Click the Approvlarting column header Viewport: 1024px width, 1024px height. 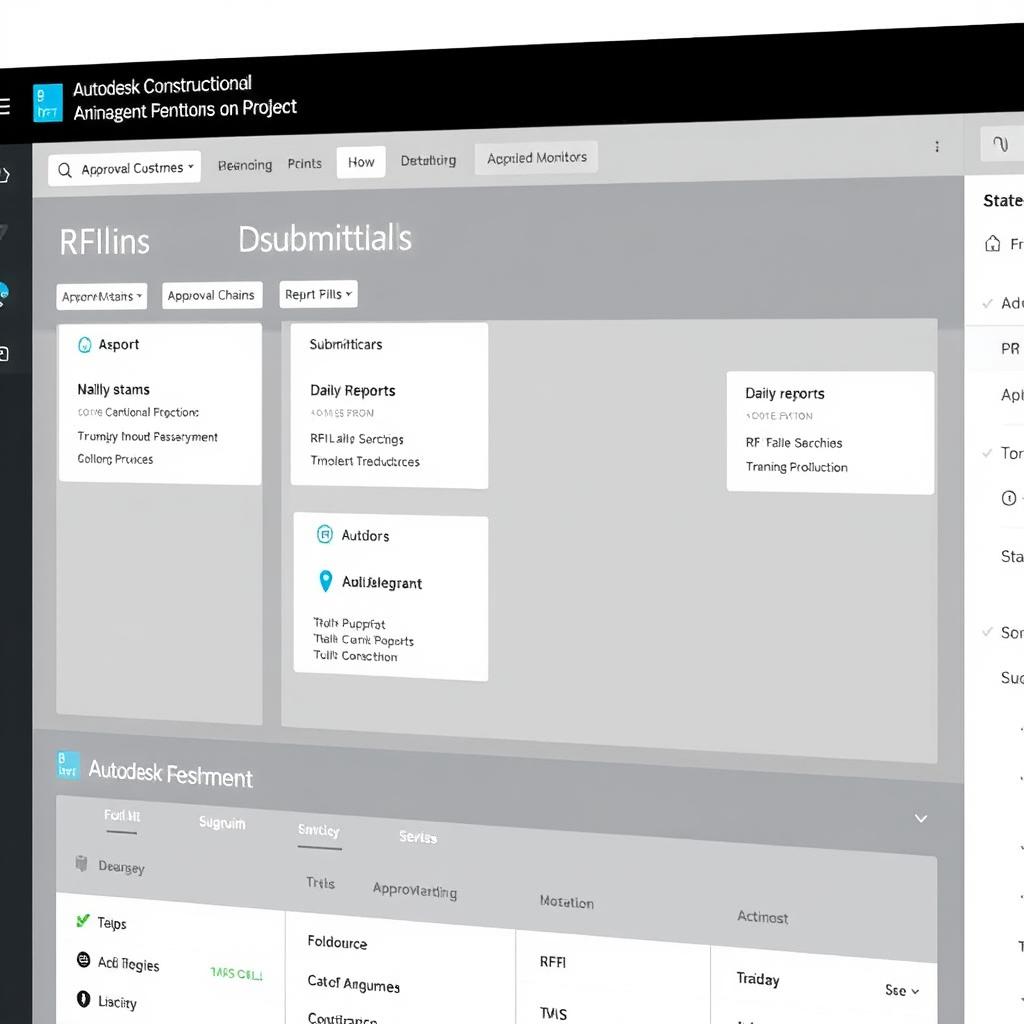coord(415,890)
